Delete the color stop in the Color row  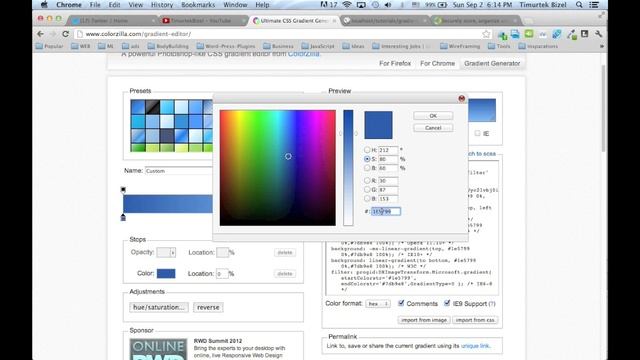click(284, 273)
